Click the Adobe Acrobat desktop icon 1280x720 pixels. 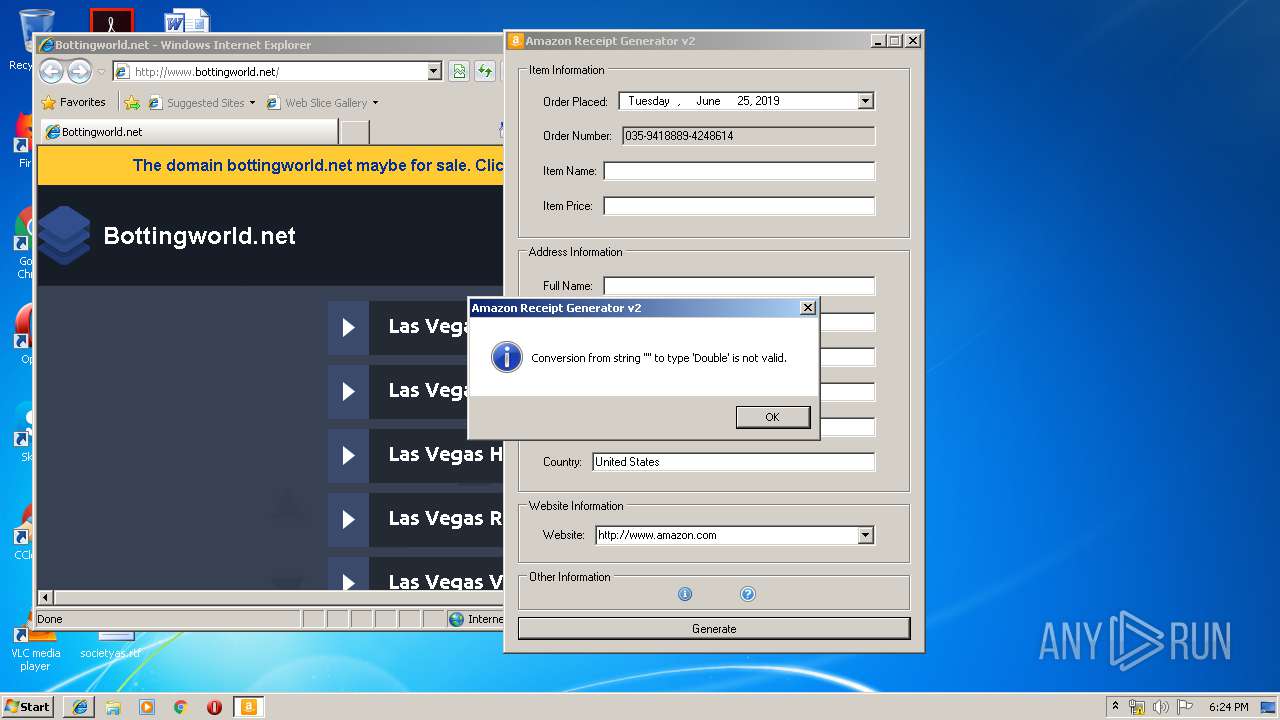111,20
